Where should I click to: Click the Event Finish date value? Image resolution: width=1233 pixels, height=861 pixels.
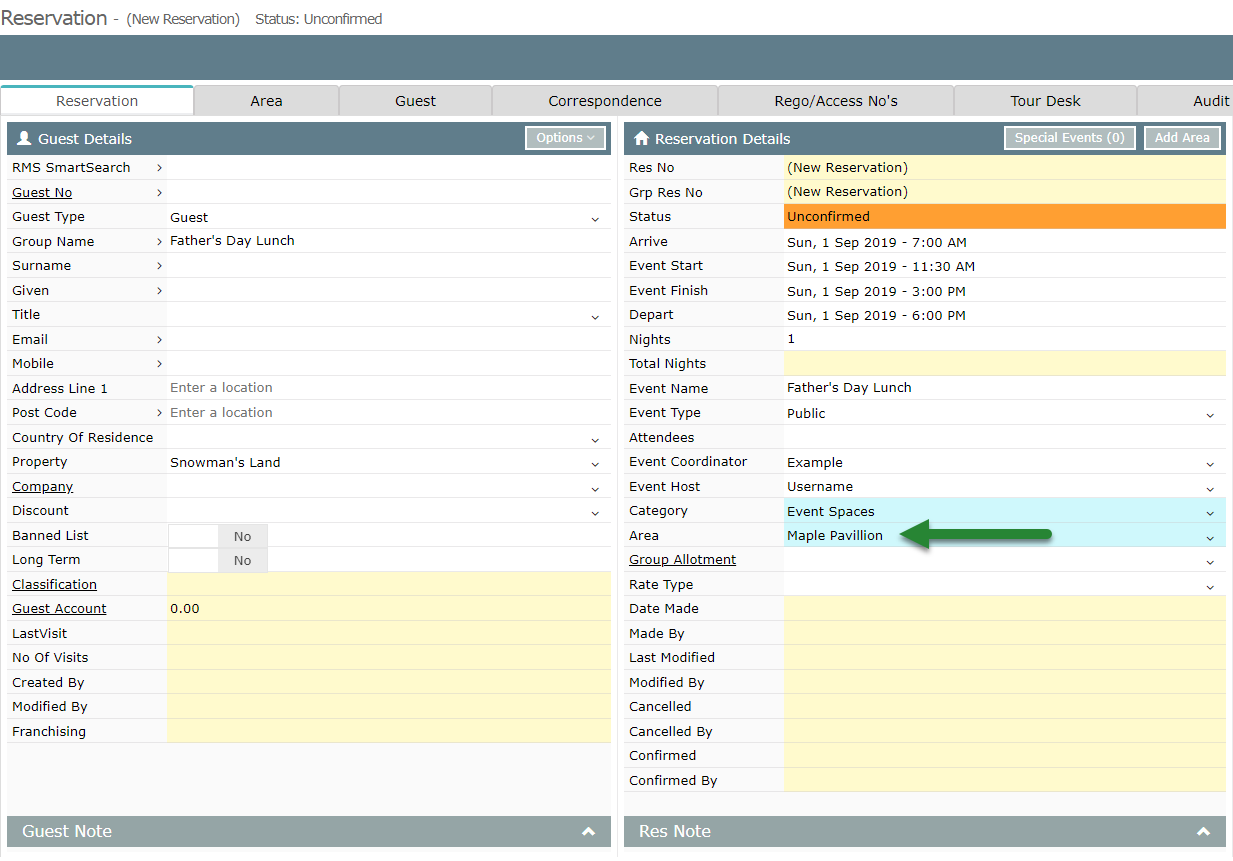[877, 291]
